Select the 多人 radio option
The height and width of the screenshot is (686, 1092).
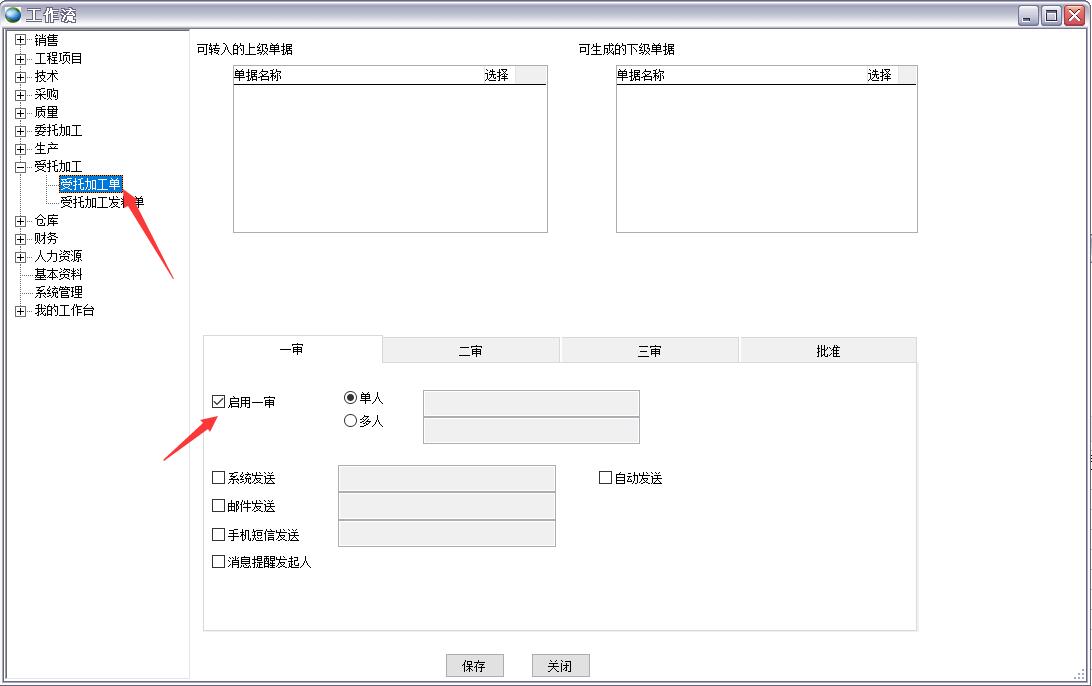tap(350, 421)
